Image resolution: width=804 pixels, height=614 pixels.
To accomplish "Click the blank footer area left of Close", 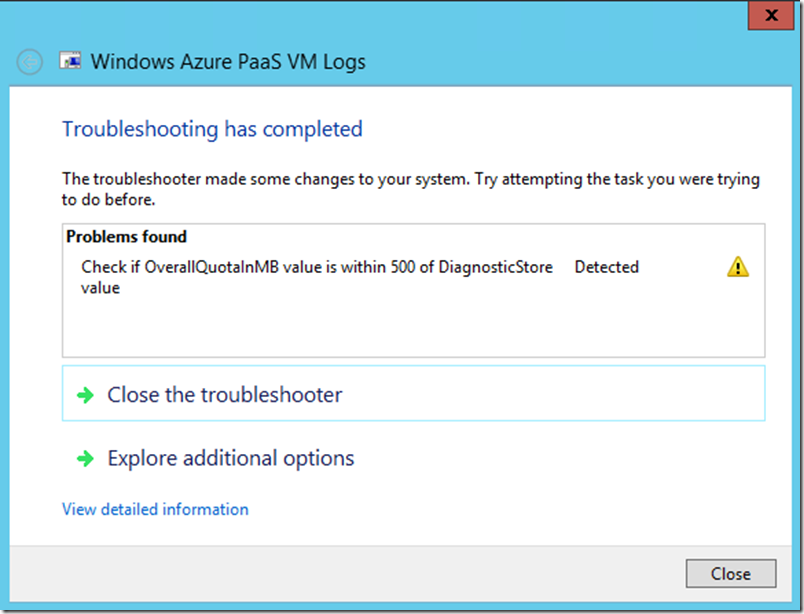I will click(x=350, y=573).
